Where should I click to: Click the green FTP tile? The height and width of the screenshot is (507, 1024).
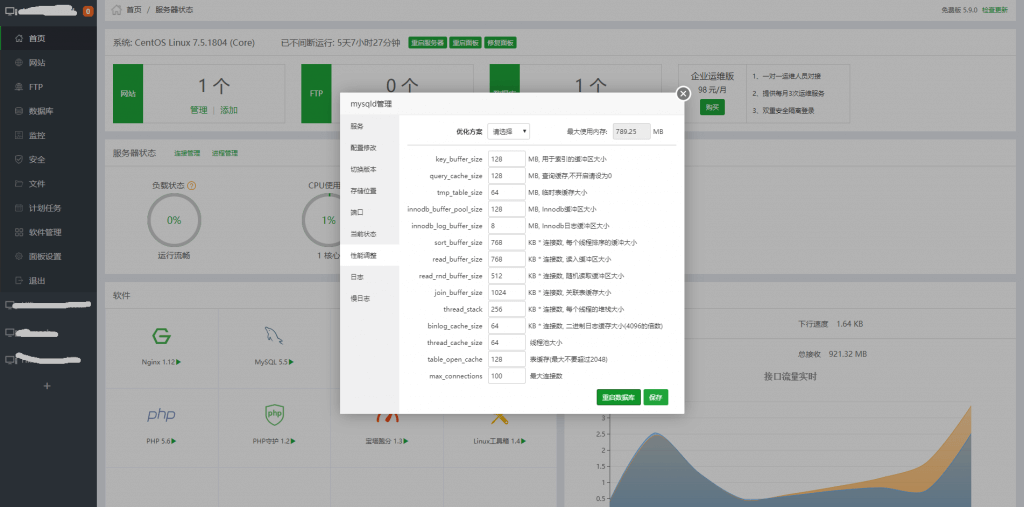coord(316,93)
